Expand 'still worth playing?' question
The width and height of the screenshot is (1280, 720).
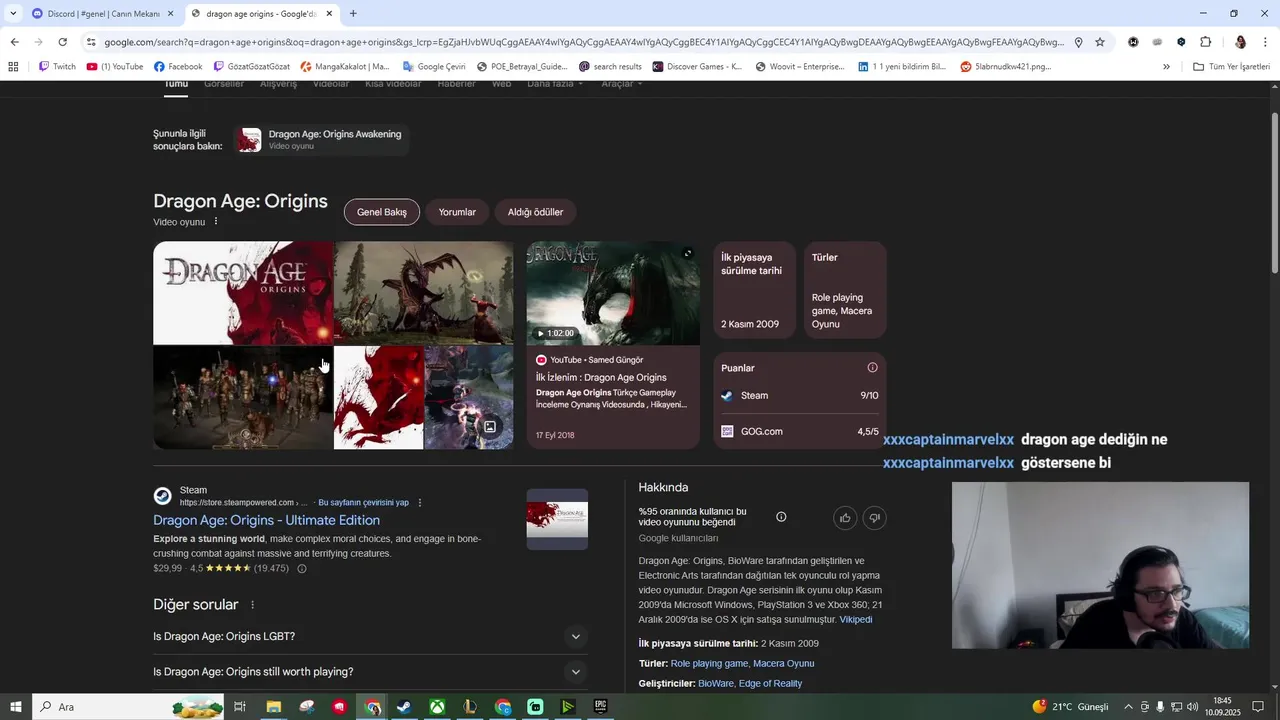(369, 672)
